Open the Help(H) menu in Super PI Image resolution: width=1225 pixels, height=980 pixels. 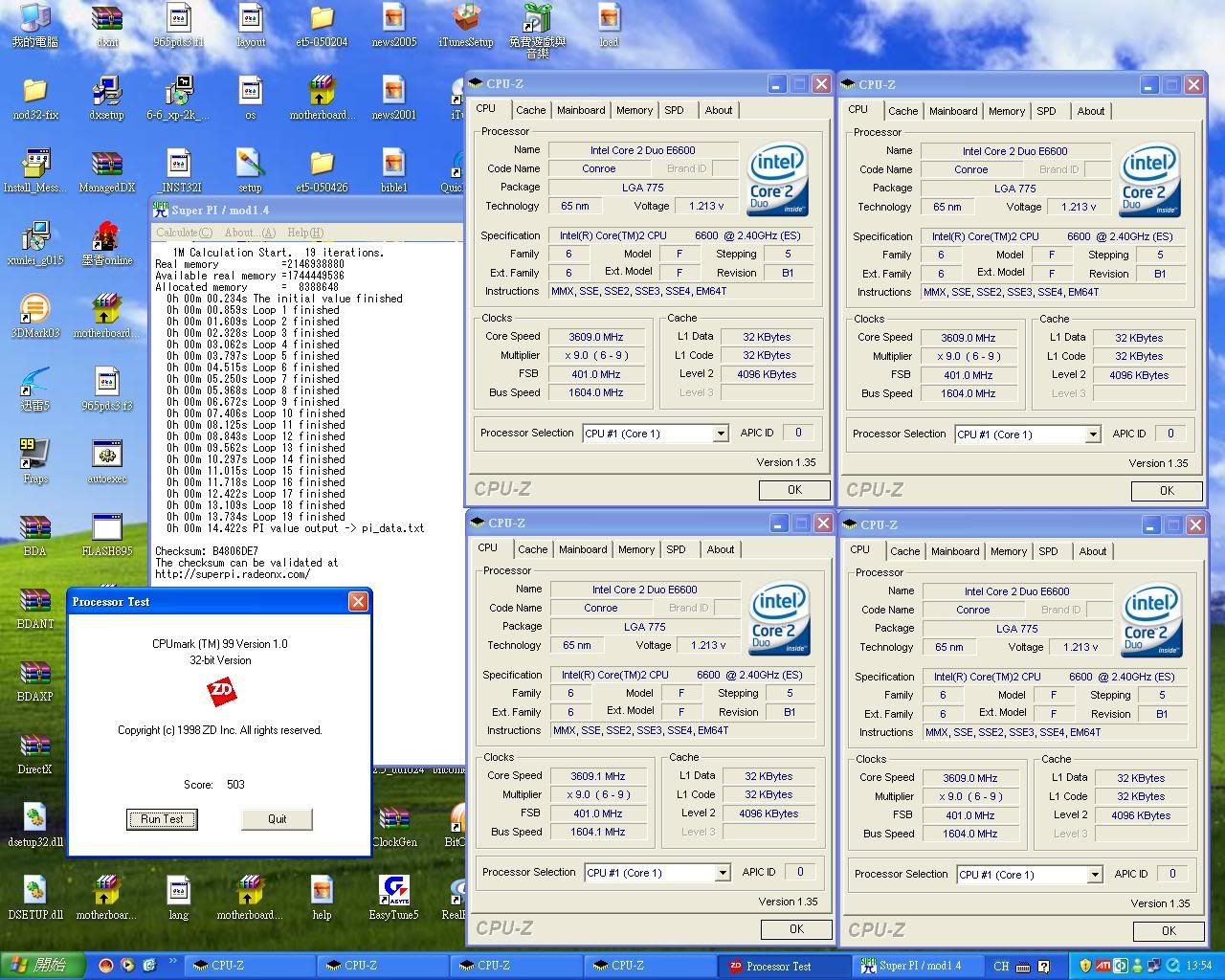305,233
